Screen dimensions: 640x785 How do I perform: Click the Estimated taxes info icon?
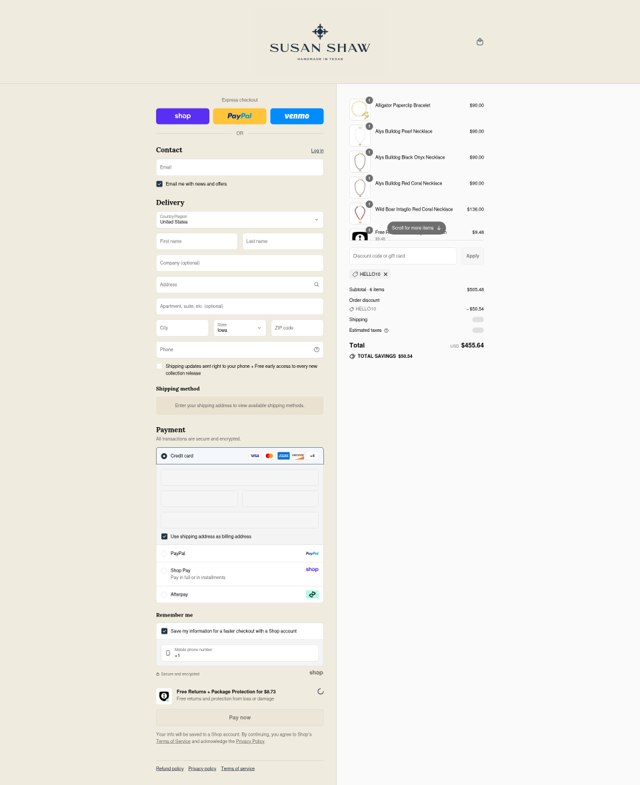(386, 330)
